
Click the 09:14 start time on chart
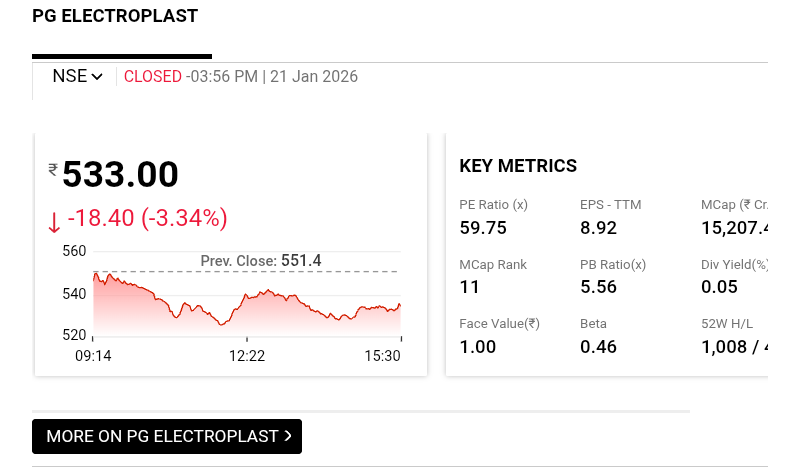[93, 356]
